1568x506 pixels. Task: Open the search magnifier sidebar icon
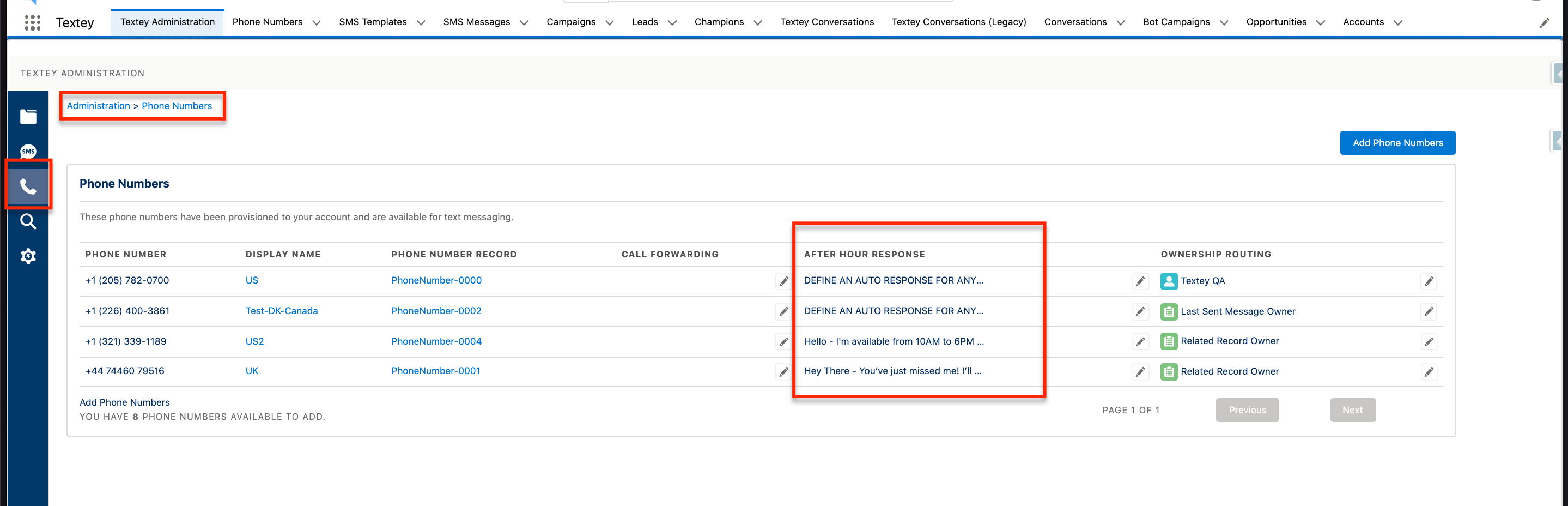tap(28, 221)
